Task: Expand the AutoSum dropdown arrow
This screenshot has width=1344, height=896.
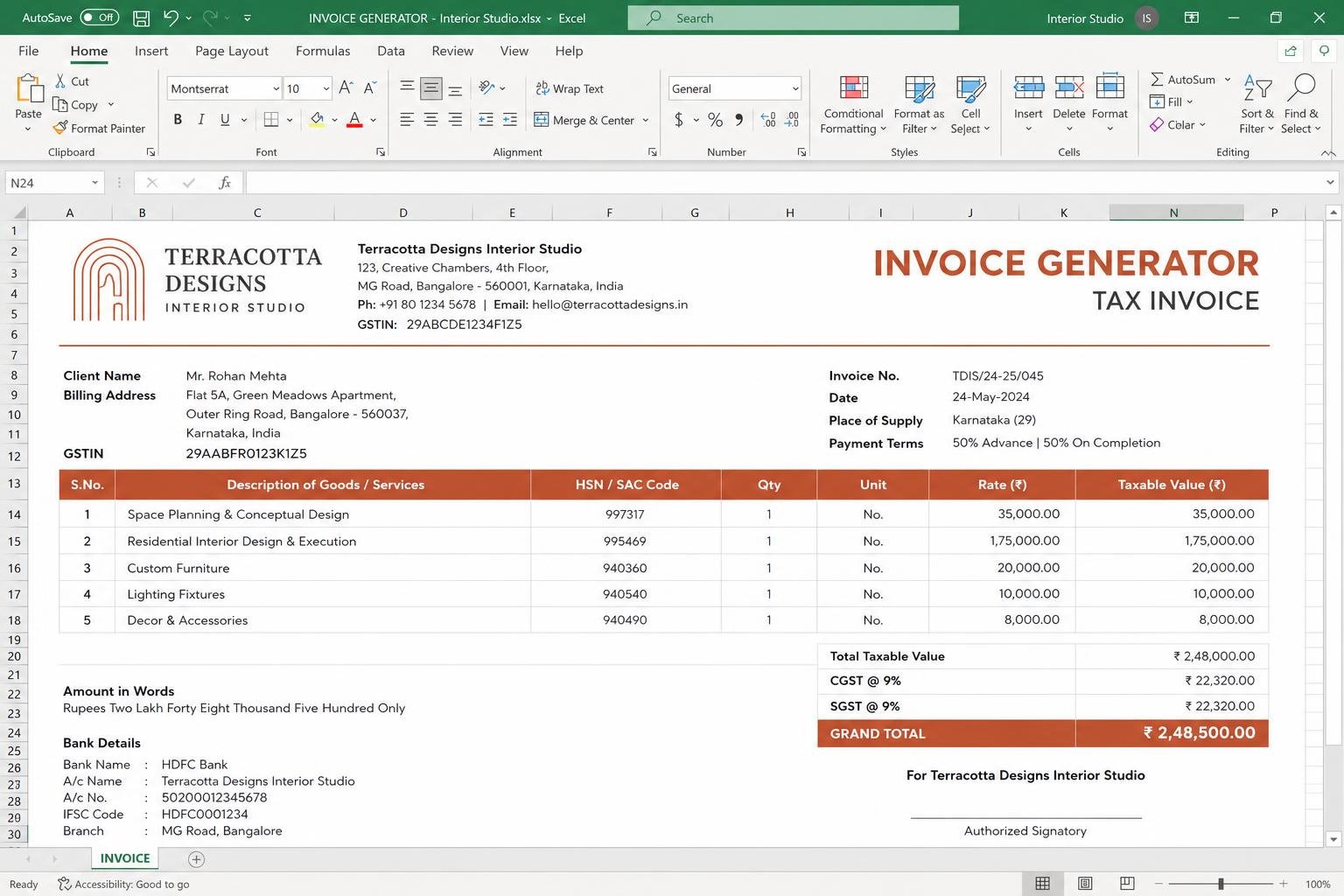Action: pyautogui.click(x=1228, y=79)
